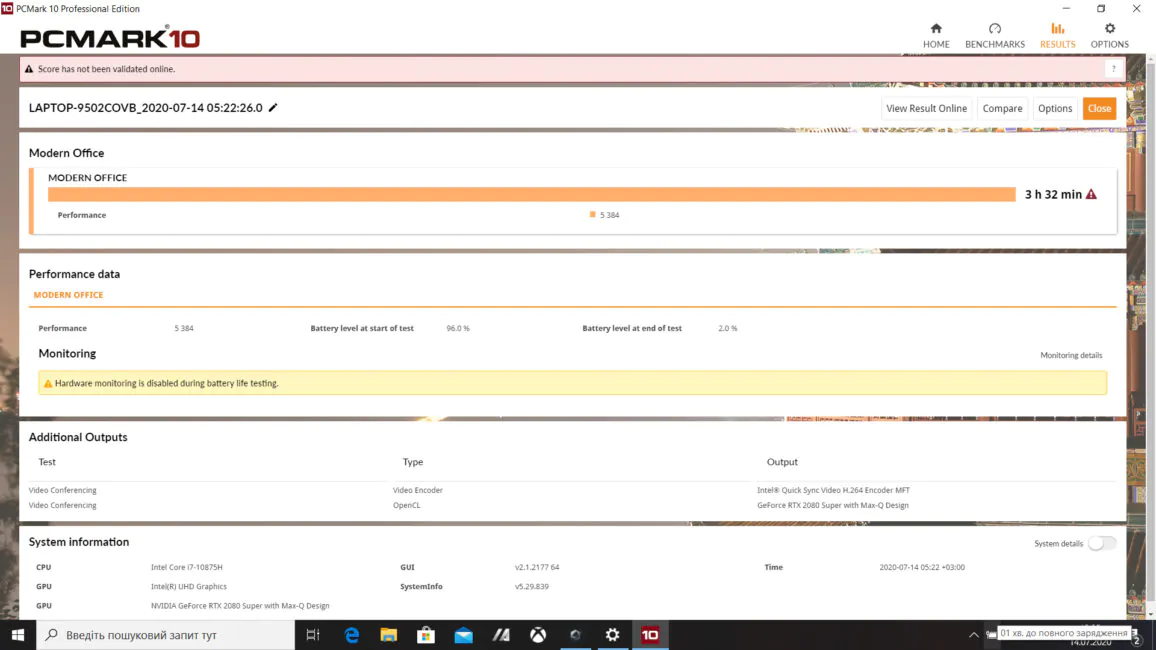This screenshot has width=1156, height=650.
Task: Click the hardware monitoring disabled notice
Action: click(572, 383)
